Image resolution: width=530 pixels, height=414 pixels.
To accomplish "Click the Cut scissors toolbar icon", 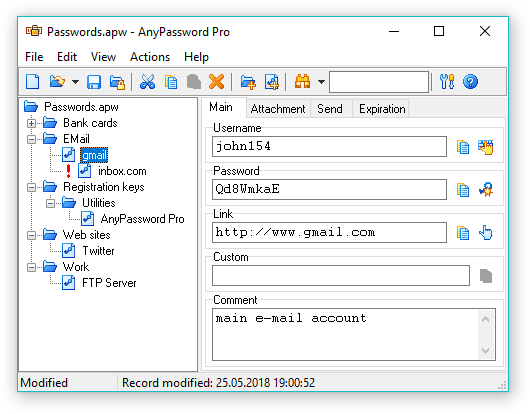I will pos(147,82).
